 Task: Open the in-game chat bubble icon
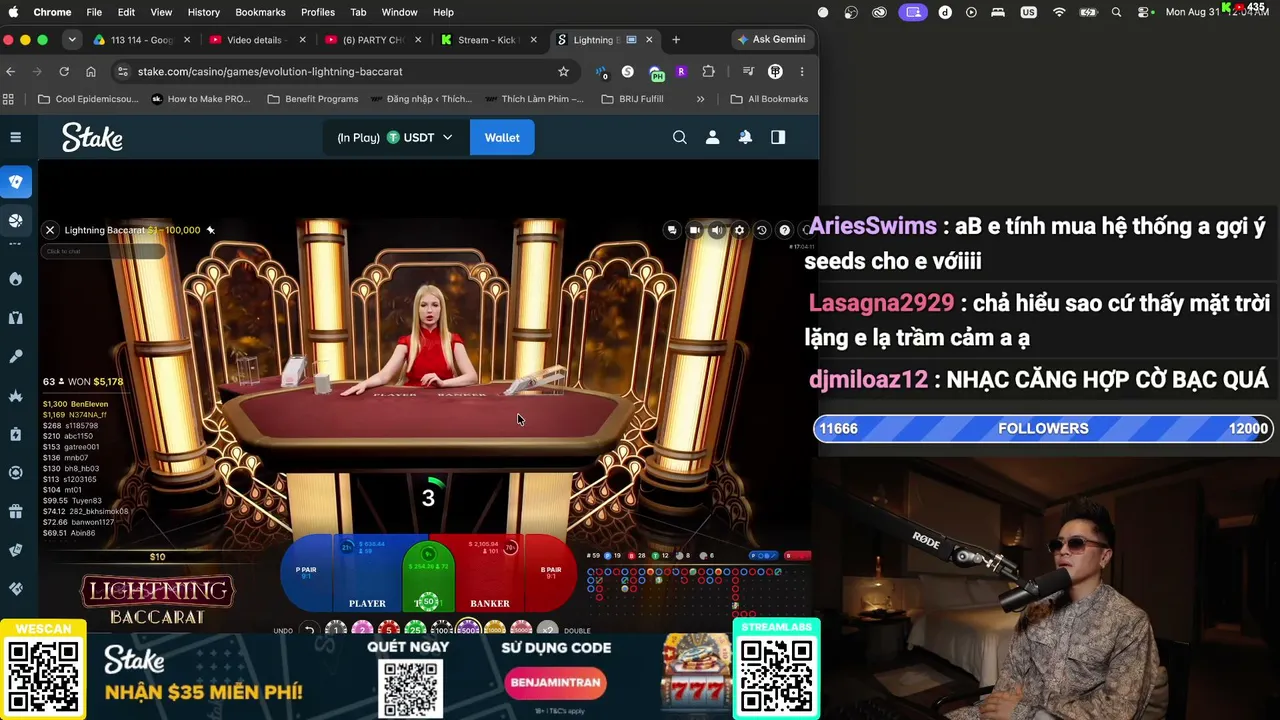(x=672, y=230)
